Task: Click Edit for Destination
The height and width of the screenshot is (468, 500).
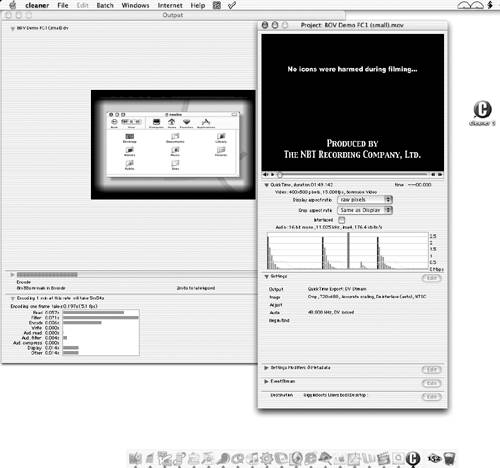Action: click(432, 397)
